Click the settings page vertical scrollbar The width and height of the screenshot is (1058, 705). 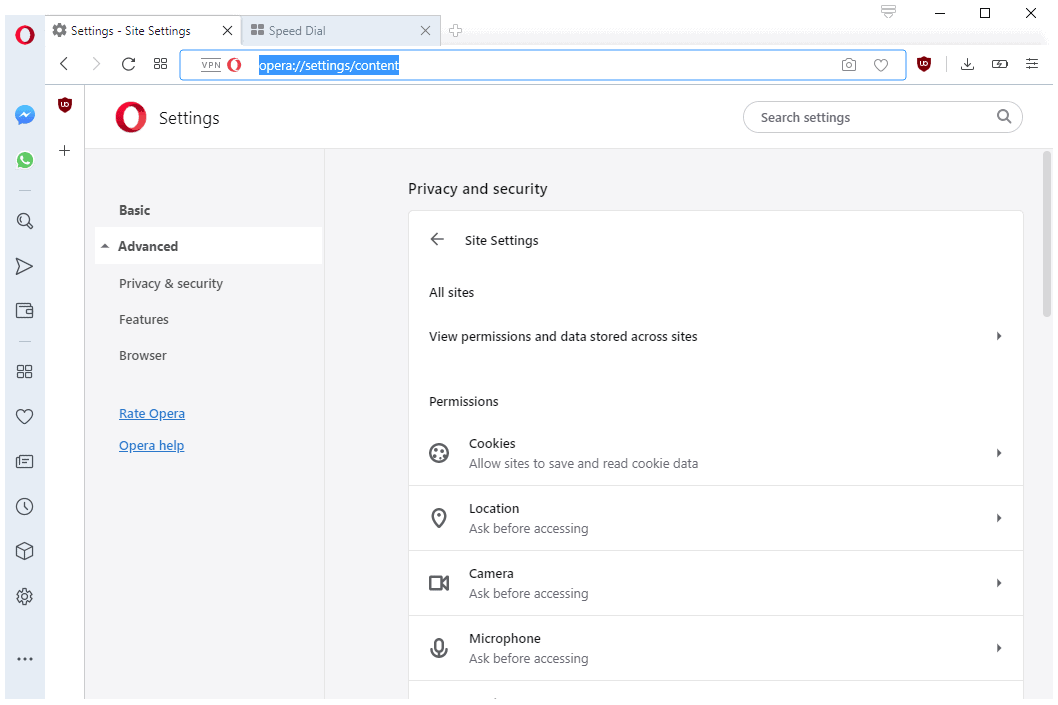[x=1047, y=235]
